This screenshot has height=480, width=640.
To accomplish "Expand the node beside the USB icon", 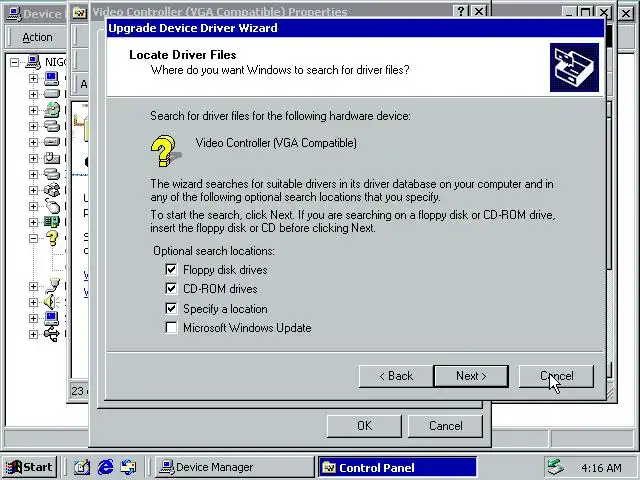I will [x=33, y=334].
